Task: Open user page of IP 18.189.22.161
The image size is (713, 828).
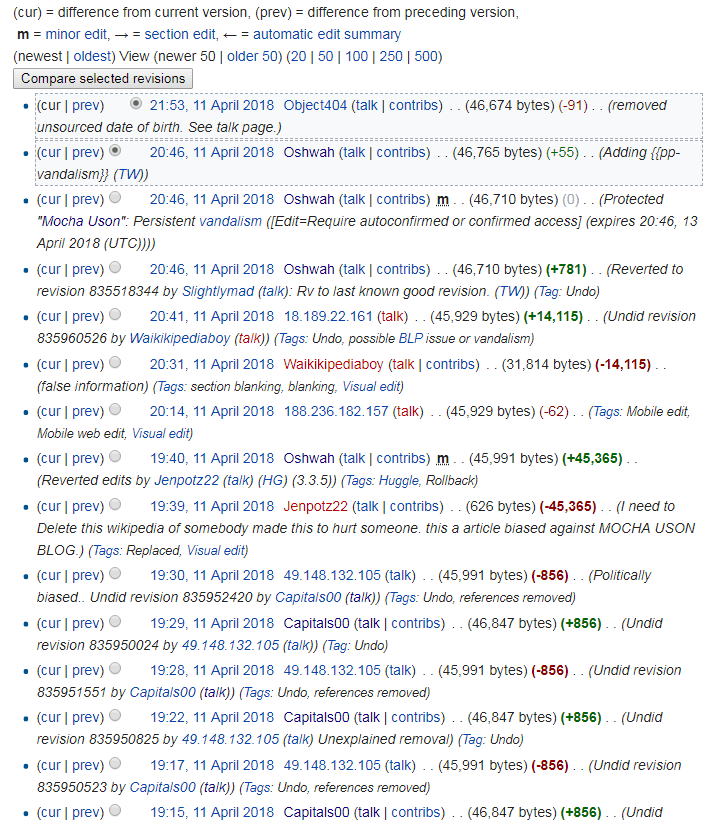Action: (328, 317)
